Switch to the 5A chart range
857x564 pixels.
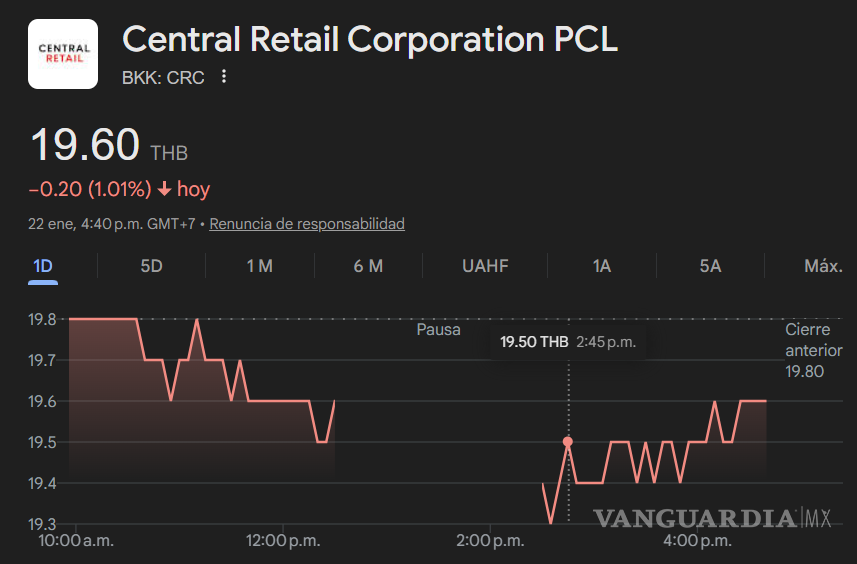coord(710,266)
